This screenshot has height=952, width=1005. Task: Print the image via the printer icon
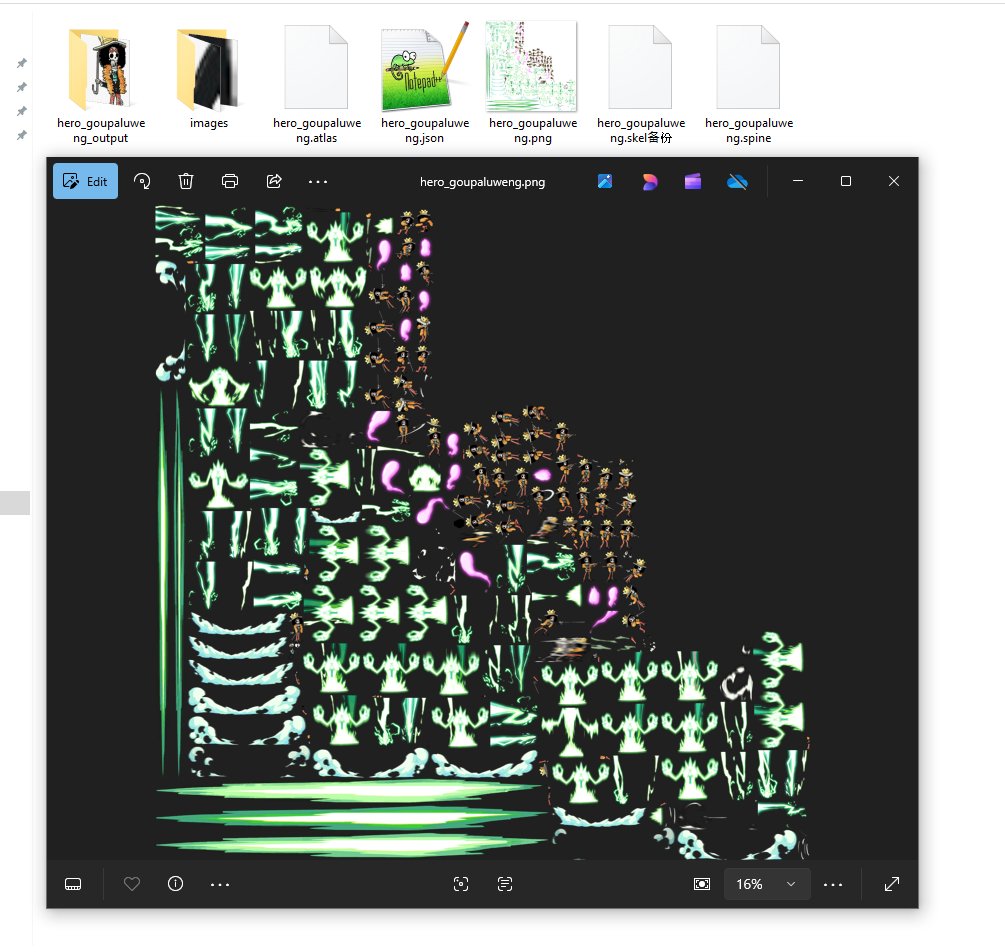[230, 181]
